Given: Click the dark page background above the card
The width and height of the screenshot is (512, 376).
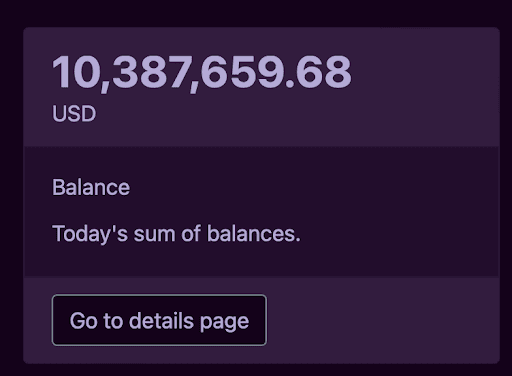Looking at the screenshot, I should (x=256, y=13).
